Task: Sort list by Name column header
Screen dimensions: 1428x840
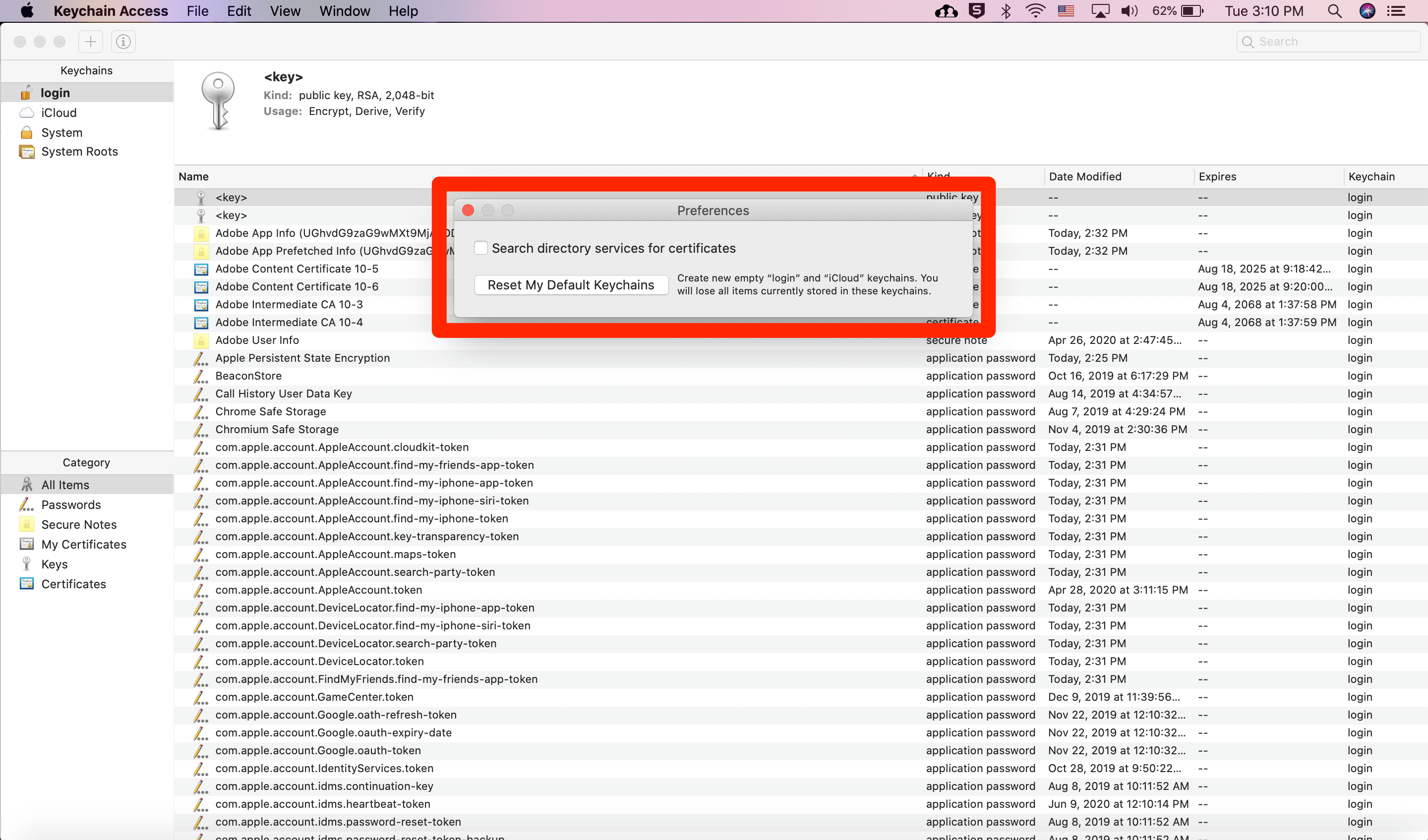Action: pos(194,176)
